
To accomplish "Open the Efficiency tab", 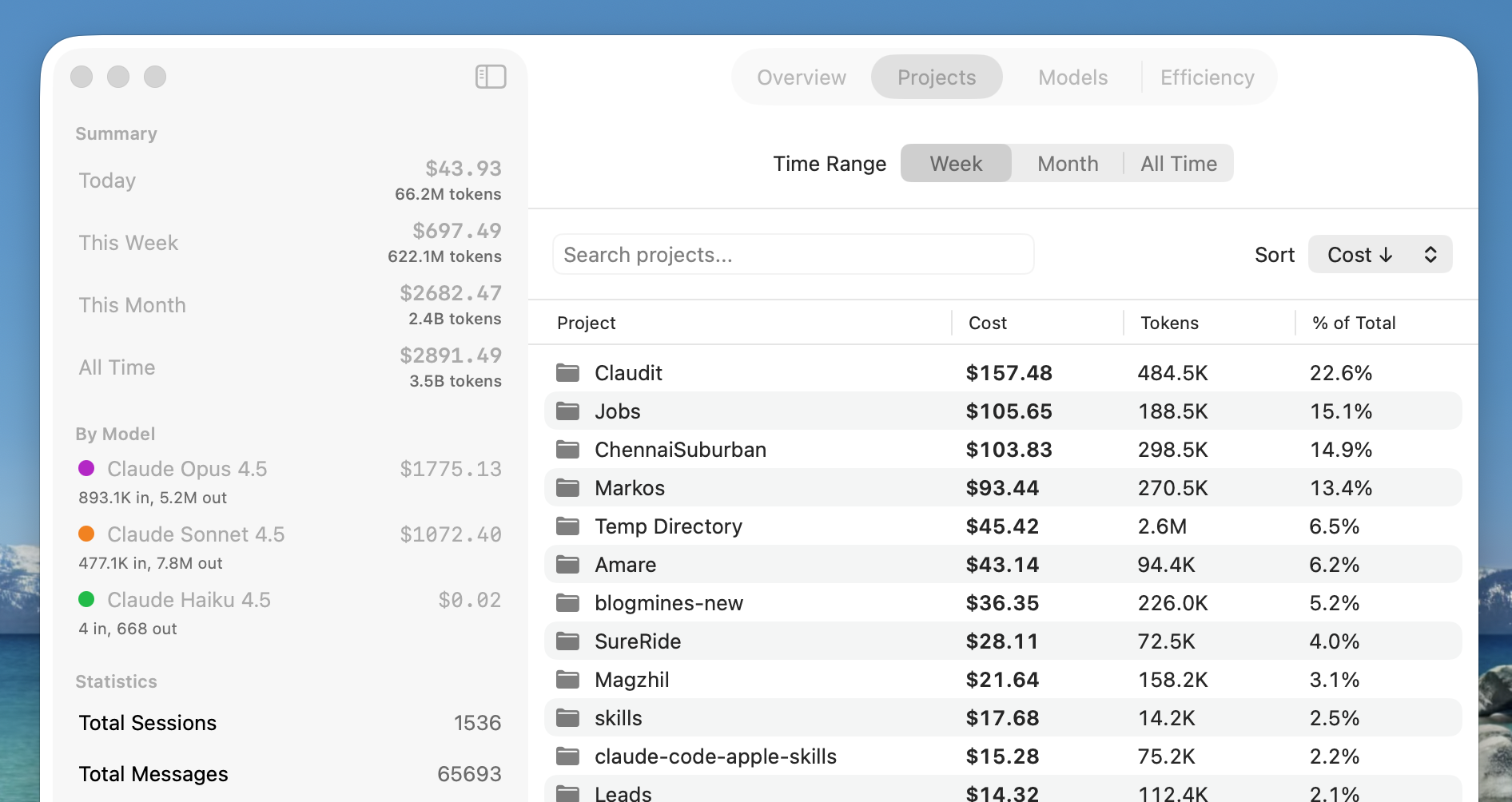I will [1207, 77].
